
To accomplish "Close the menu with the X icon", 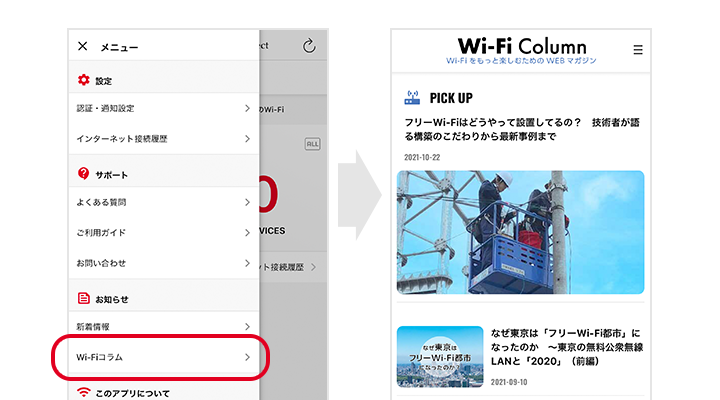I will (83, 46).
